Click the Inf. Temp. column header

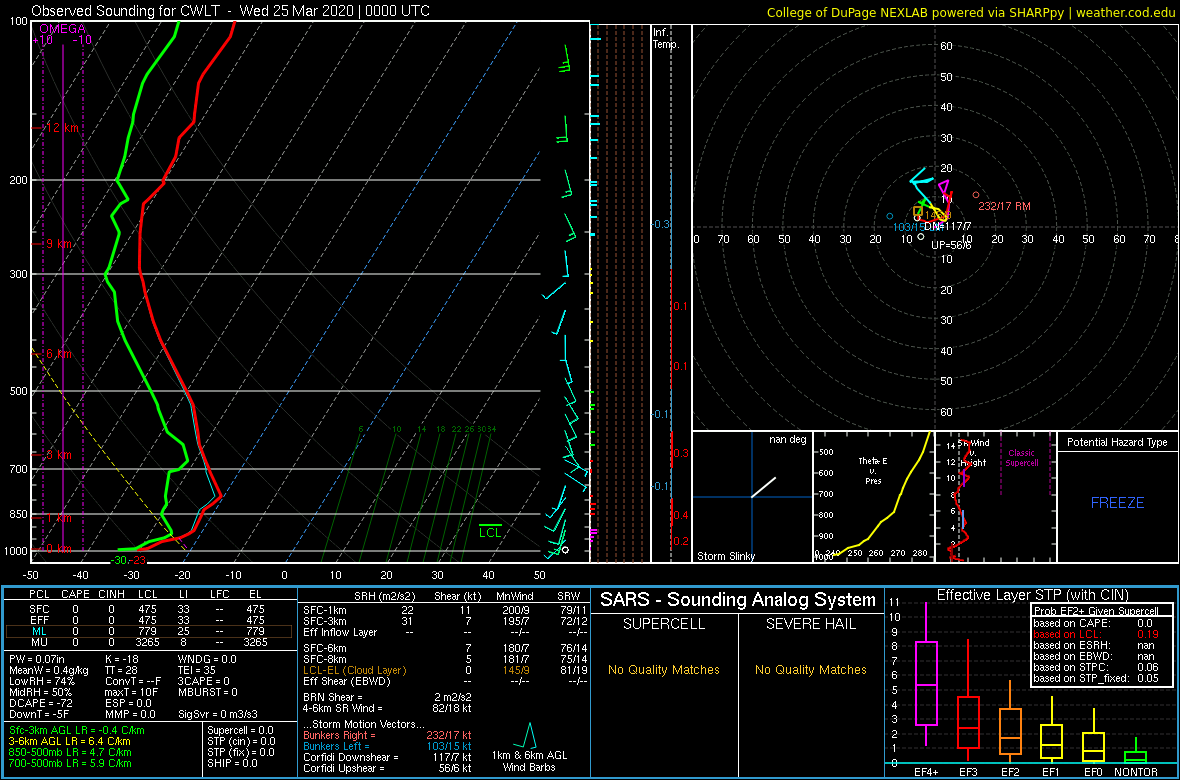(667, 38)
